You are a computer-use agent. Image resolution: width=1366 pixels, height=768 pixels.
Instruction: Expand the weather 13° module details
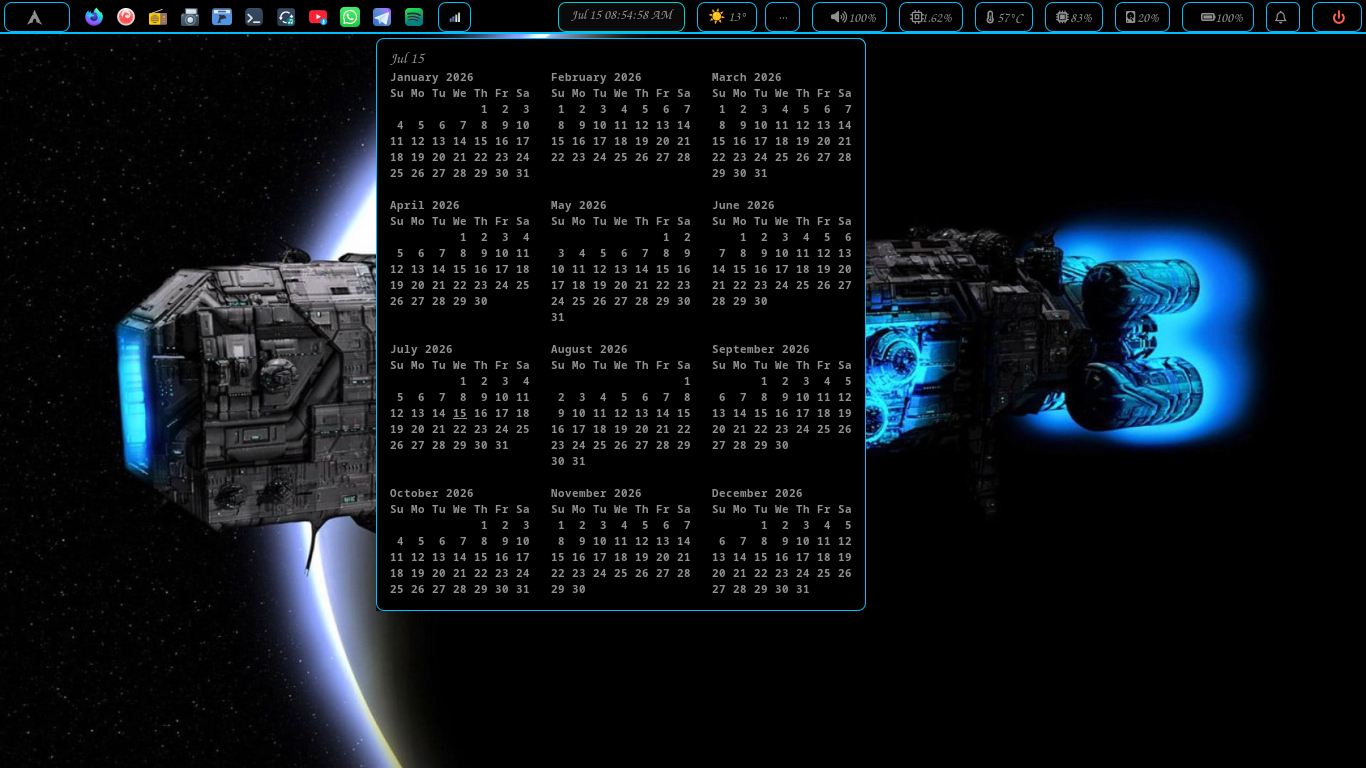727,17
